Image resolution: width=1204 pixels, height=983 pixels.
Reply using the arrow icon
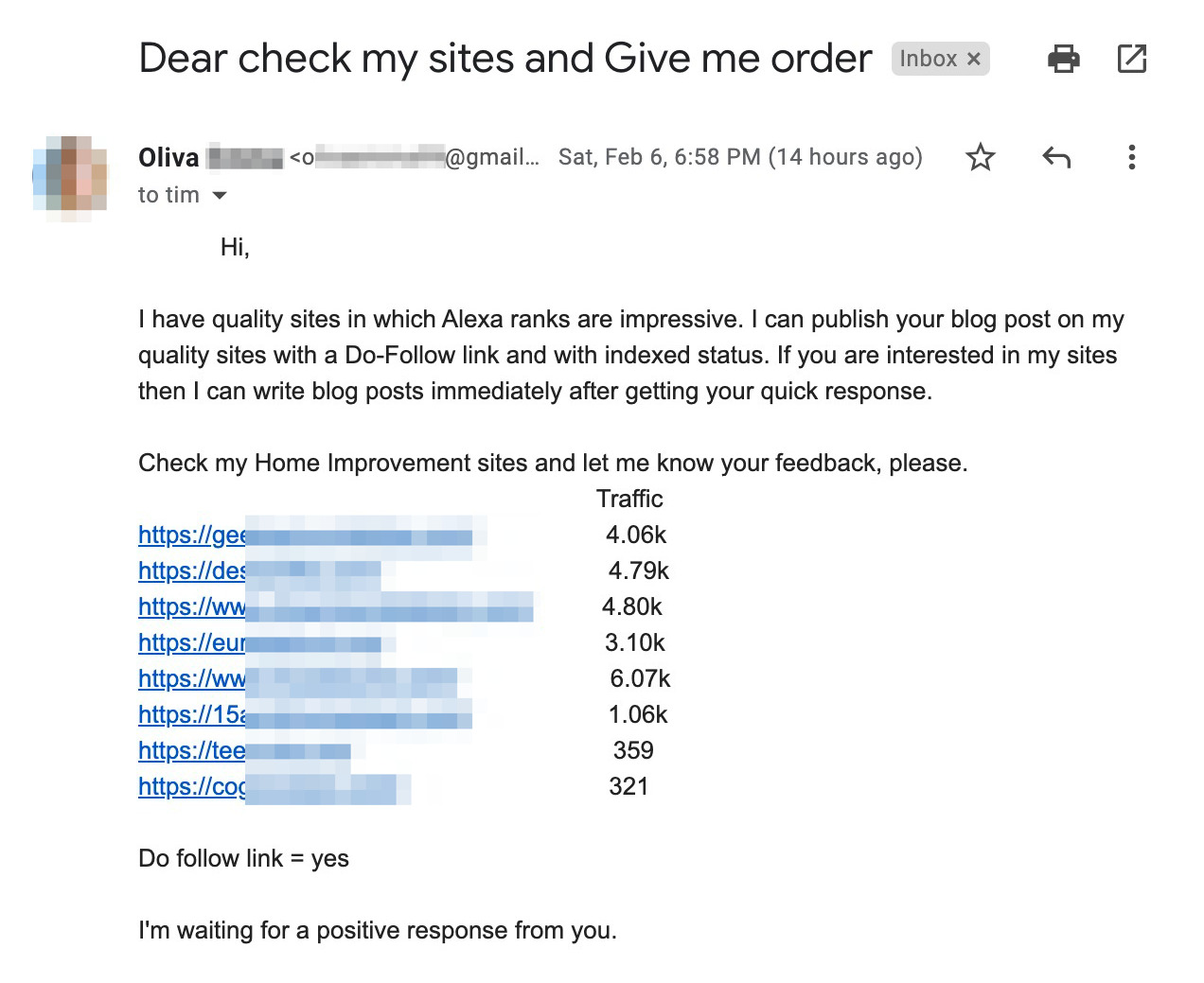pos(1055,157)
